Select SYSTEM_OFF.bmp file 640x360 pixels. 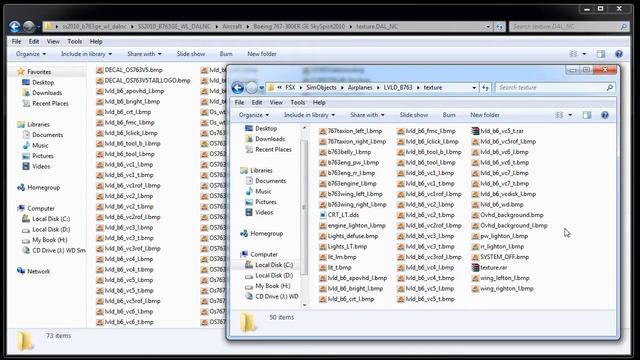(x=500, y=257)
